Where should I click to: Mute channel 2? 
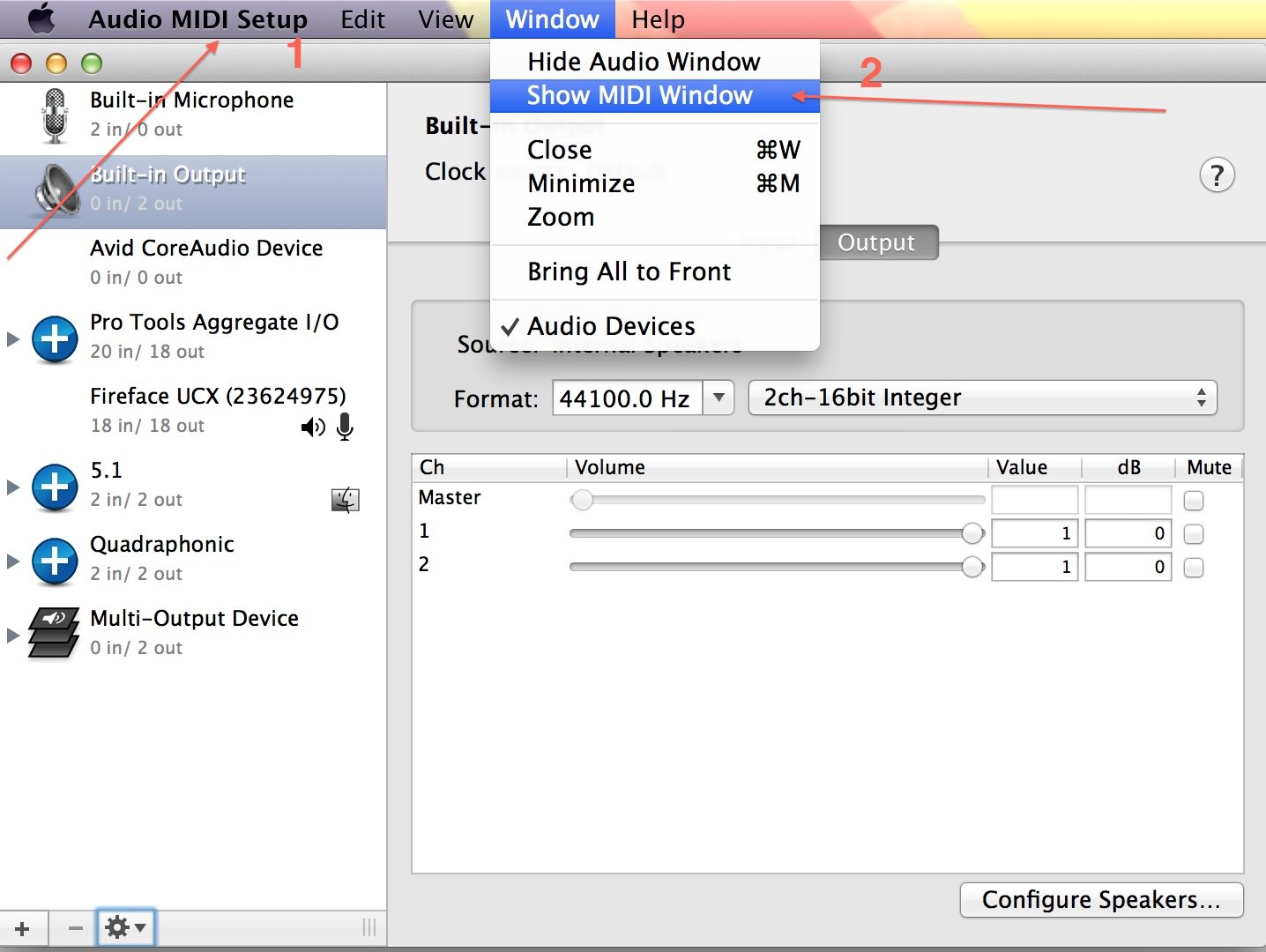coord(1194,568)
